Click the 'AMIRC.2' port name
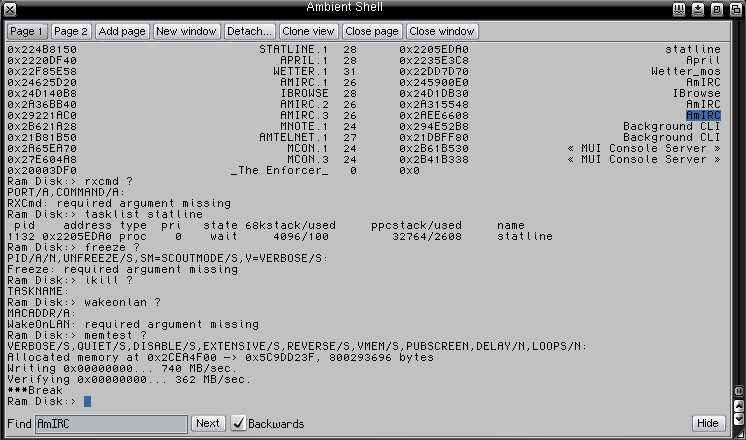This screenshot has height=440, width=746. (x=304, y=104)
